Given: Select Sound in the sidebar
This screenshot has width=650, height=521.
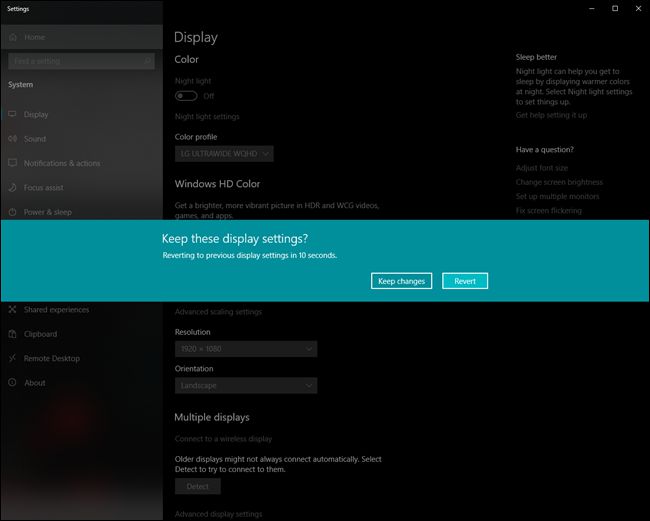Looking at the screenshot, I should 82,139.
